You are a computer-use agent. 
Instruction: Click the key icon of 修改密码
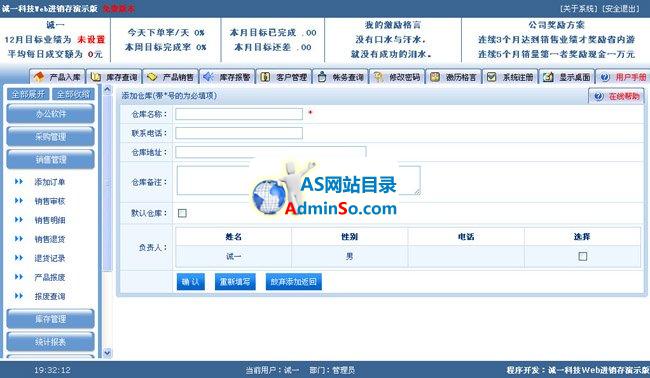click(378, 77)
